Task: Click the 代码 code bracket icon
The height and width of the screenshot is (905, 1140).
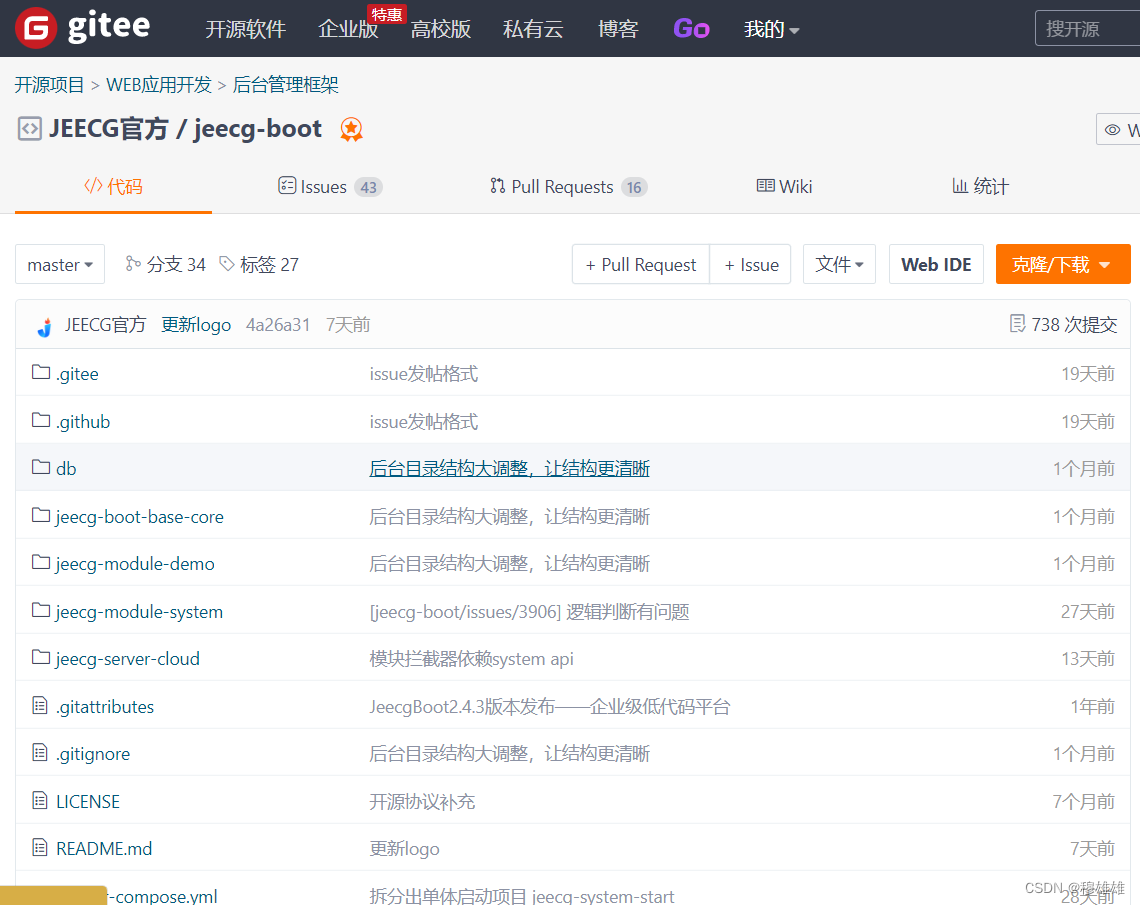Action: point(93,185)
